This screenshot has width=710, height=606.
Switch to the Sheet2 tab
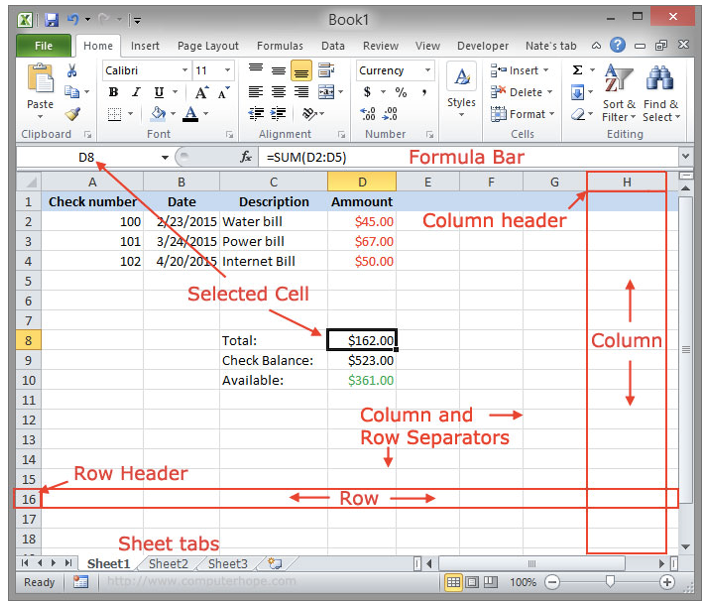tap(168, 563)
